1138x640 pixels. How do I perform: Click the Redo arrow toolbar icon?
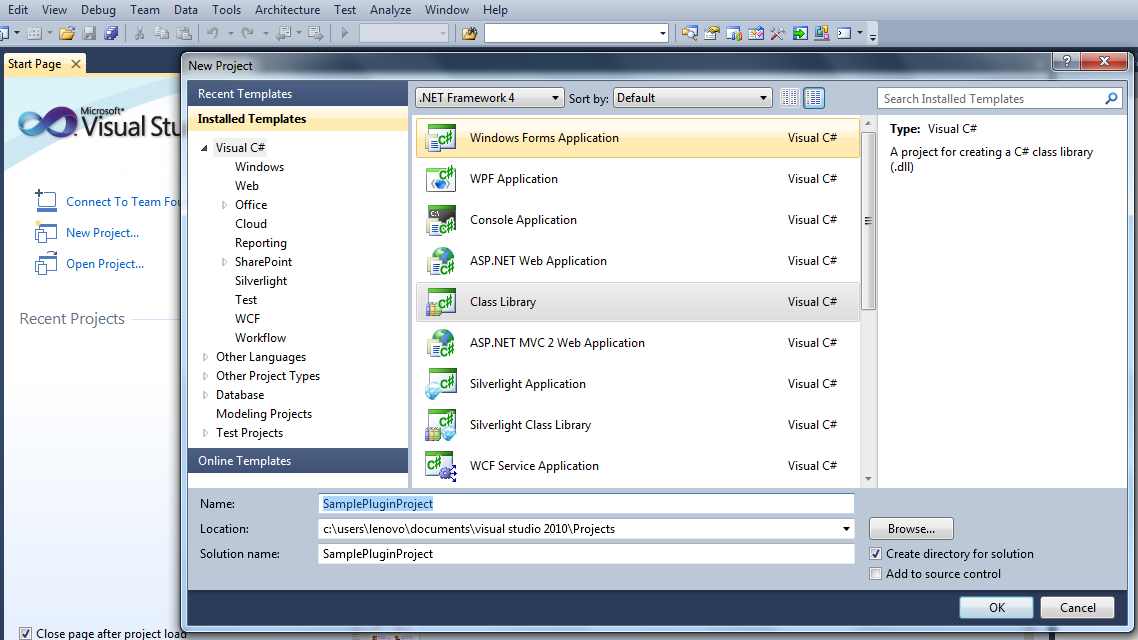coord(247,33)
